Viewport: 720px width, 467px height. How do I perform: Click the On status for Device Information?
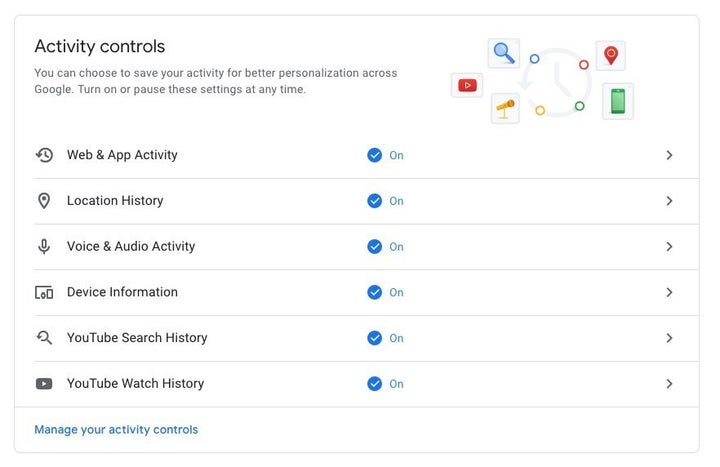(x=396, y=293)
